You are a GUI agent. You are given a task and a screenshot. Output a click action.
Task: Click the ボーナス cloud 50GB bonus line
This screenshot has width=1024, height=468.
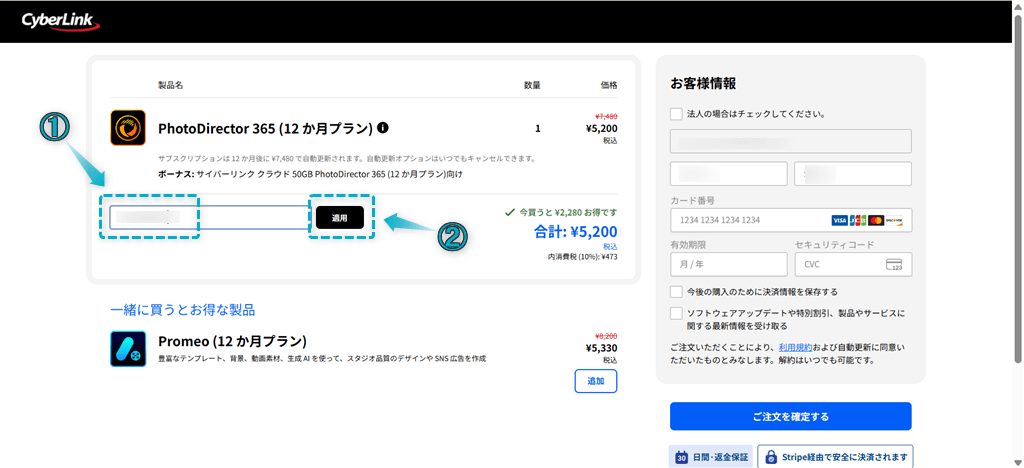[x=310, y=175]
